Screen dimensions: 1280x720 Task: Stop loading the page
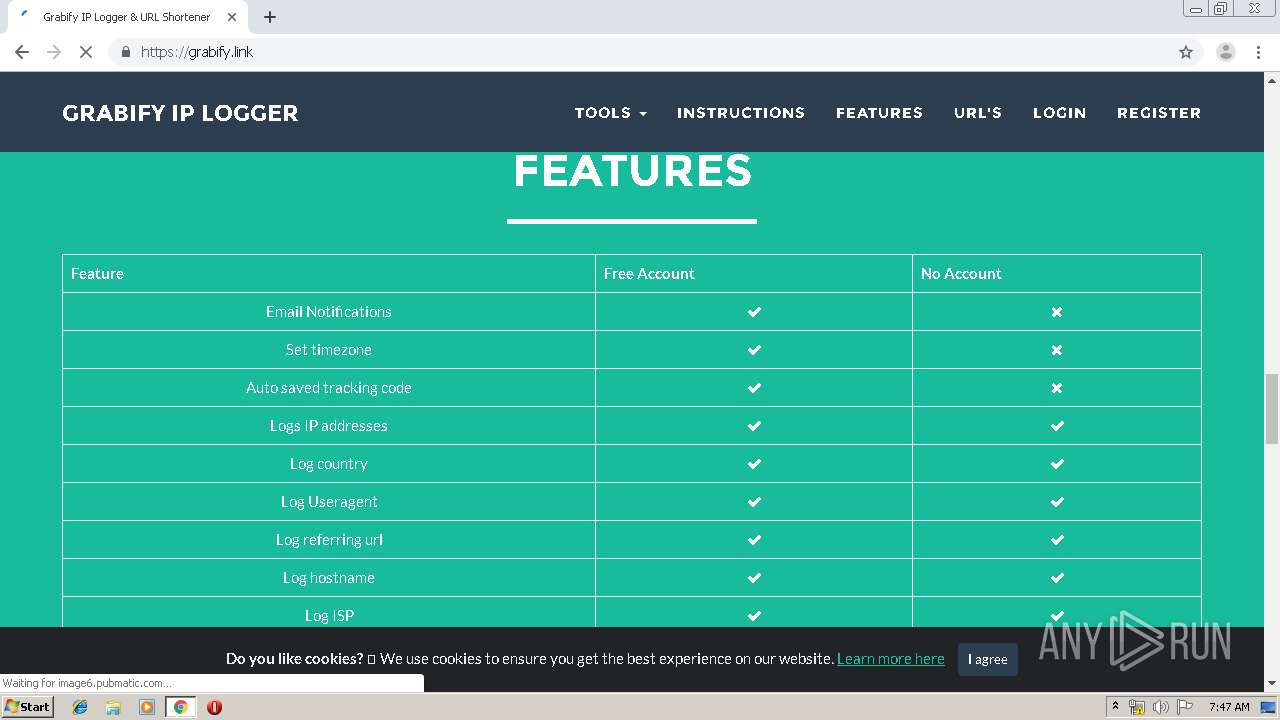86,52
